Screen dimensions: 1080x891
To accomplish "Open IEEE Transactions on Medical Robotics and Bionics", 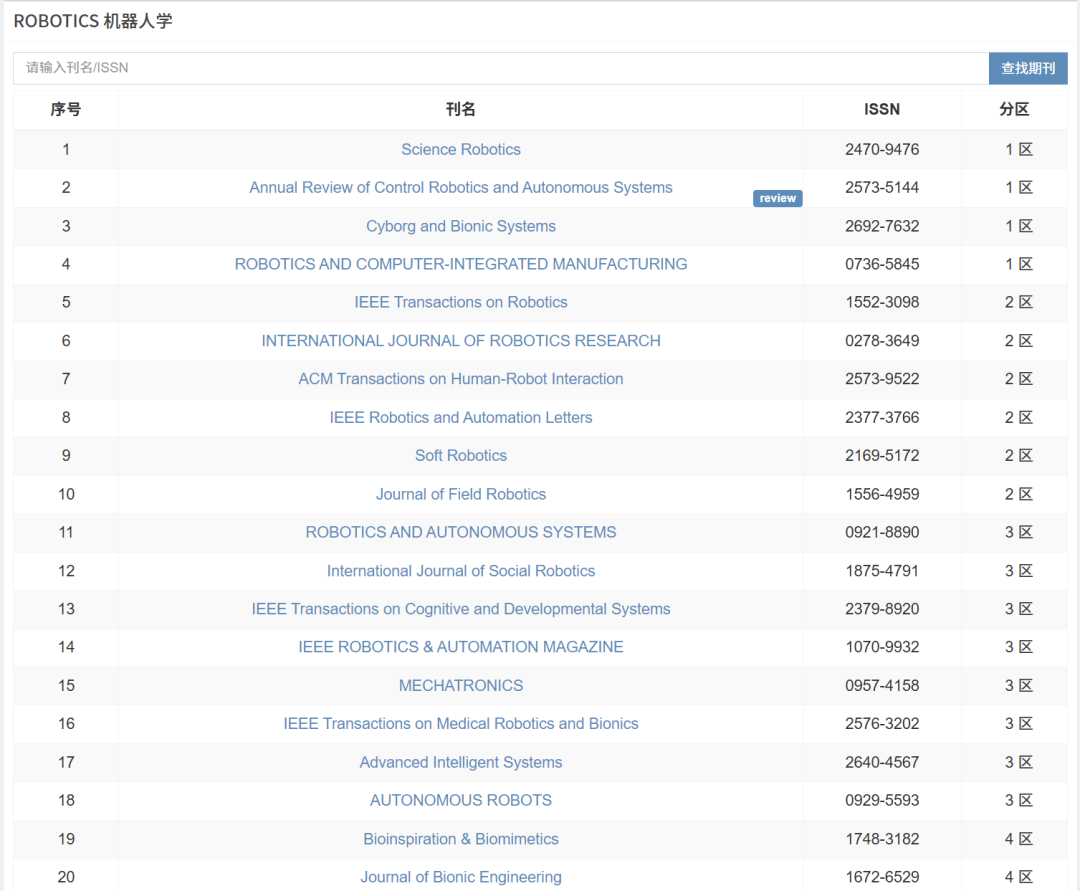I will click(x=461, y=724).
